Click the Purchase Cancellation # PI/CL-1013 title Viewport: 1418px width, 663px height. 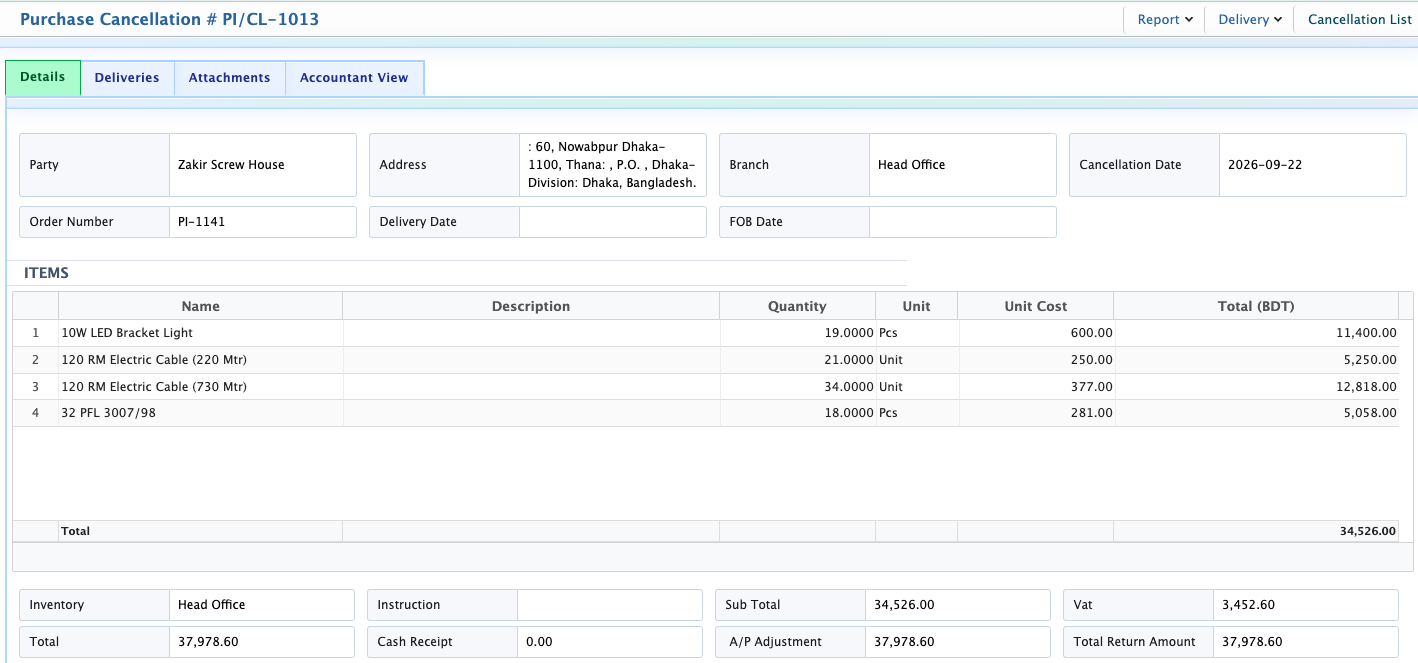[x=169, y=19]
